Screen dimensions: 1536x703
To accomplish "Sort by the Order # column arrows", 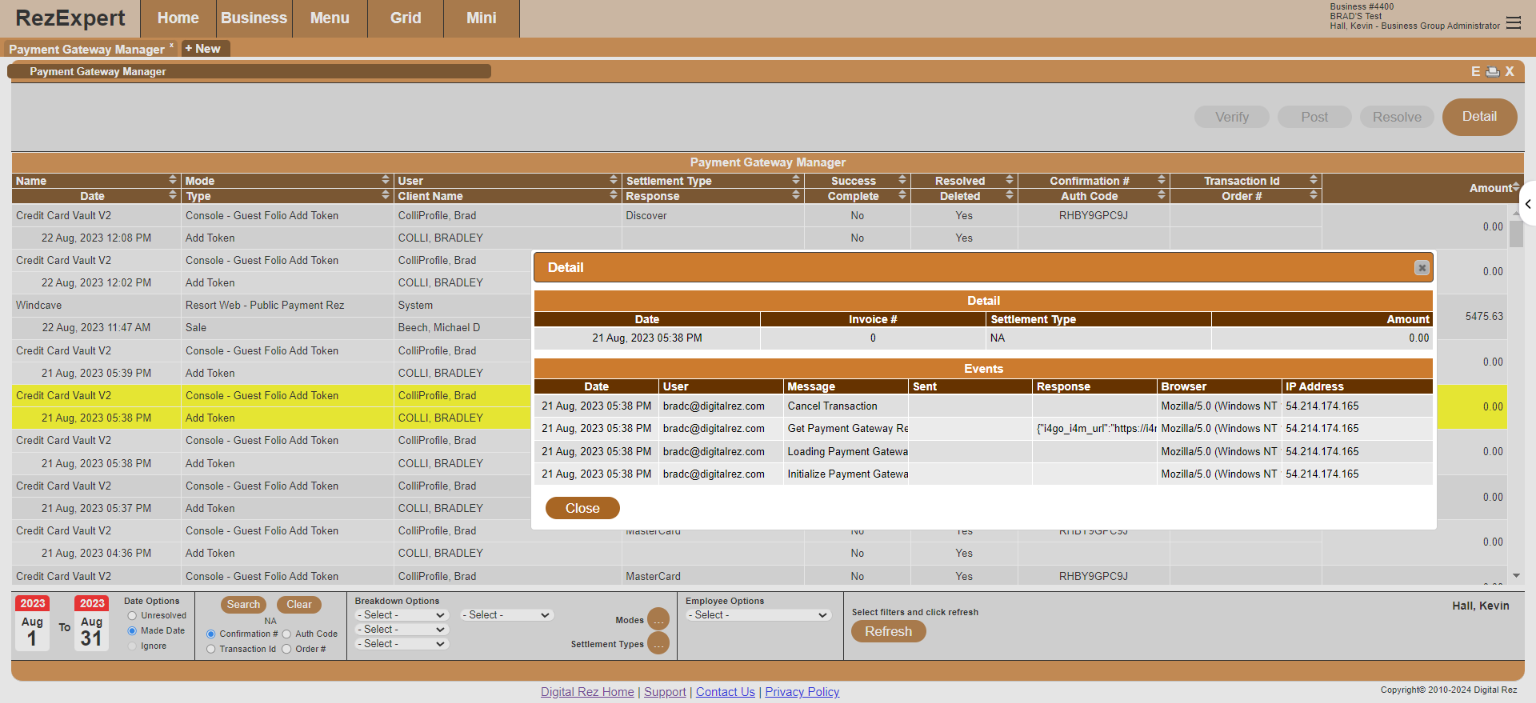I will click(1313, 196).
